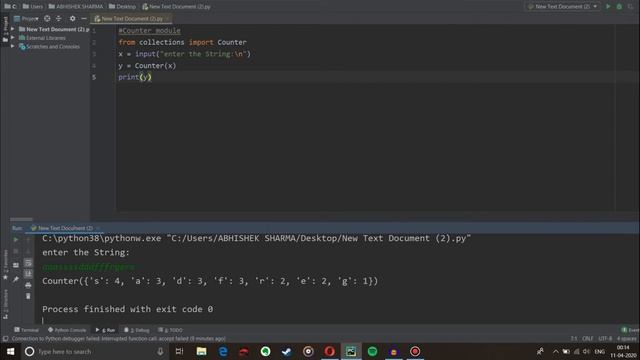Launch Microsoft Edge from the taskbar
The image size is (640, 360).
[223, 351]
